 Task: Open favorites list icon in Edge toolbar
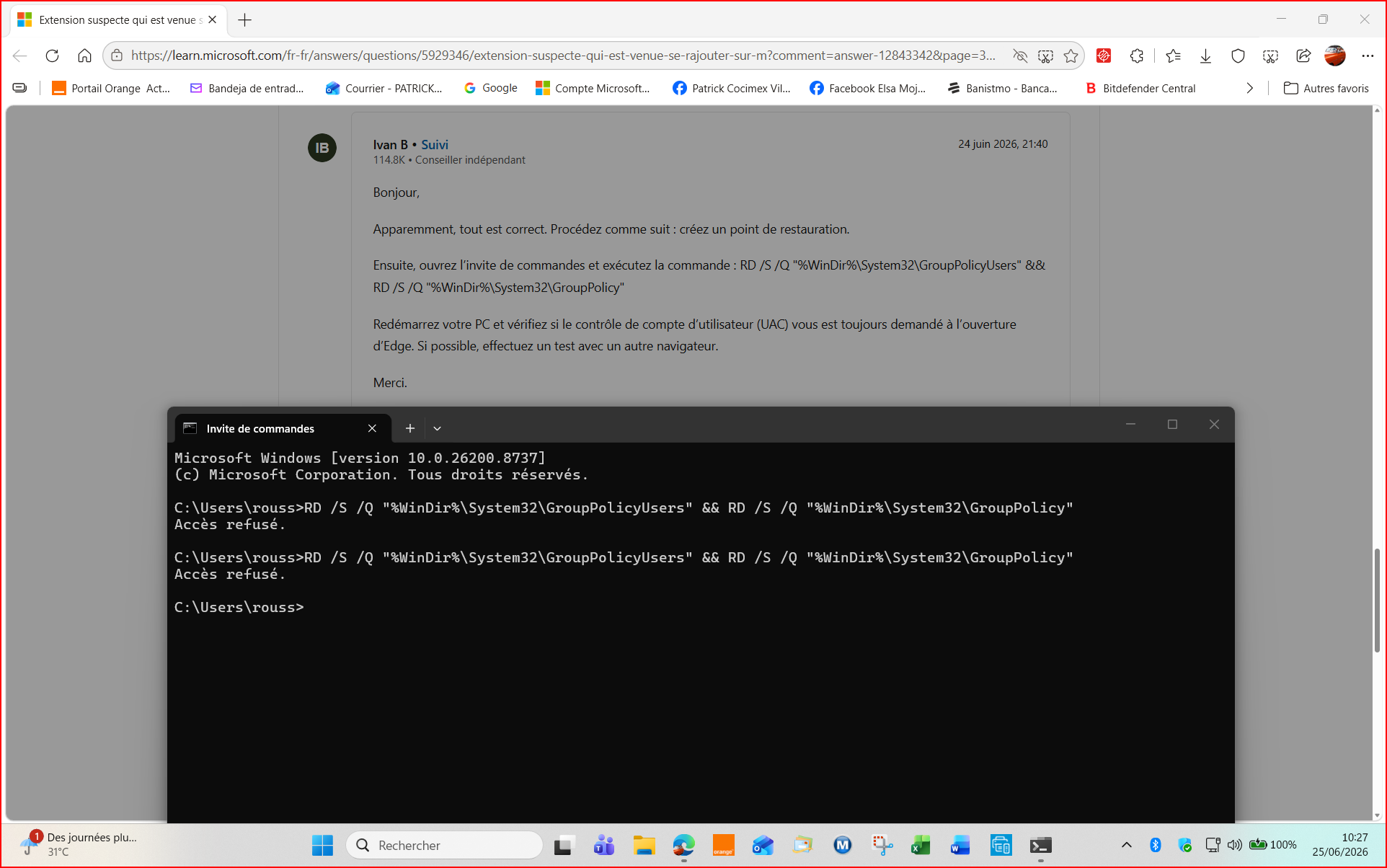pyautogui.click(x=1173, y=56)
